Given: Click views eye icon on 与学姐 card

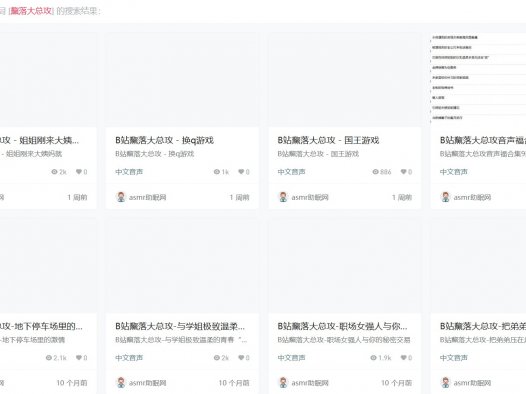Looking at the screenshot, I should [x=217, y=357].
